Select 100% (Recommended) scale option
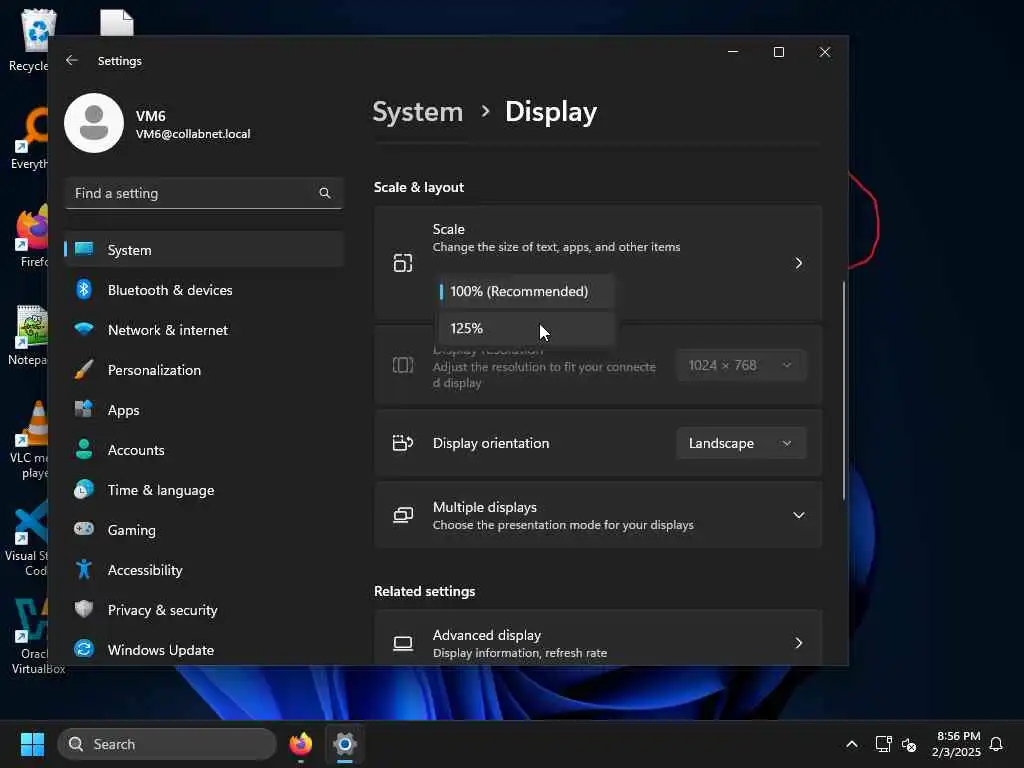Viewport: 1024px width, 768px height. 526,291
